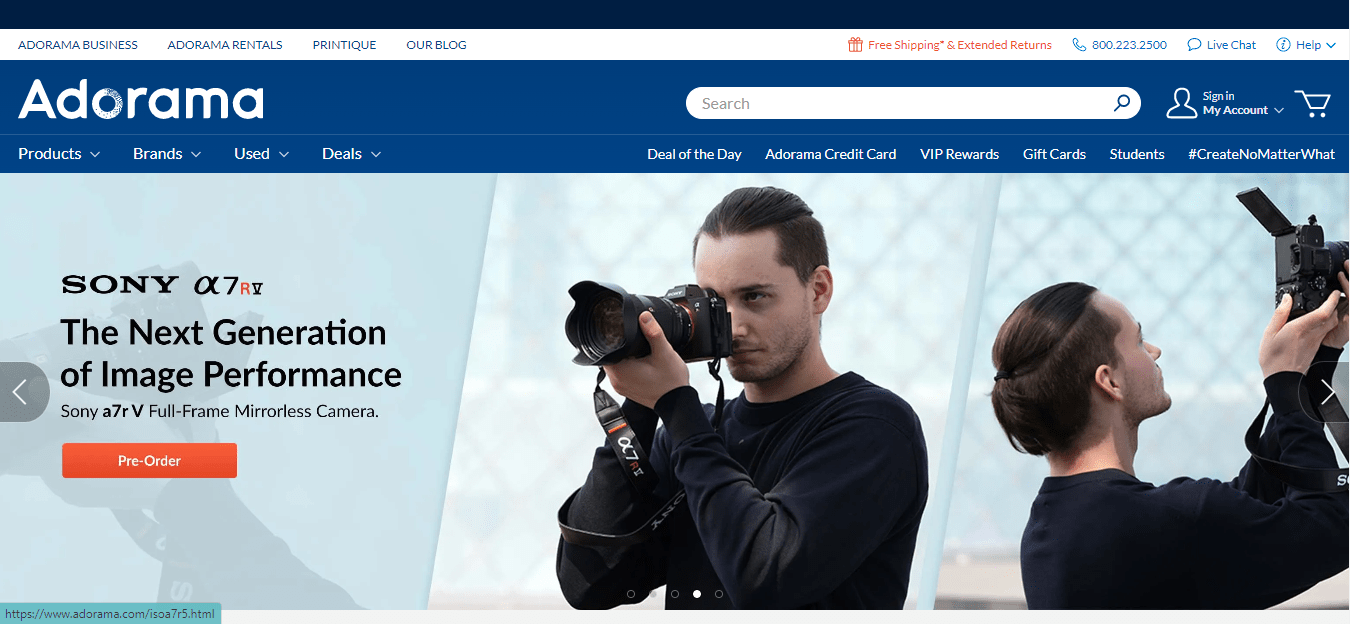Open #CreateNoMatterWhat page
Viewport: 1350px width, 624px height.
1261,154
